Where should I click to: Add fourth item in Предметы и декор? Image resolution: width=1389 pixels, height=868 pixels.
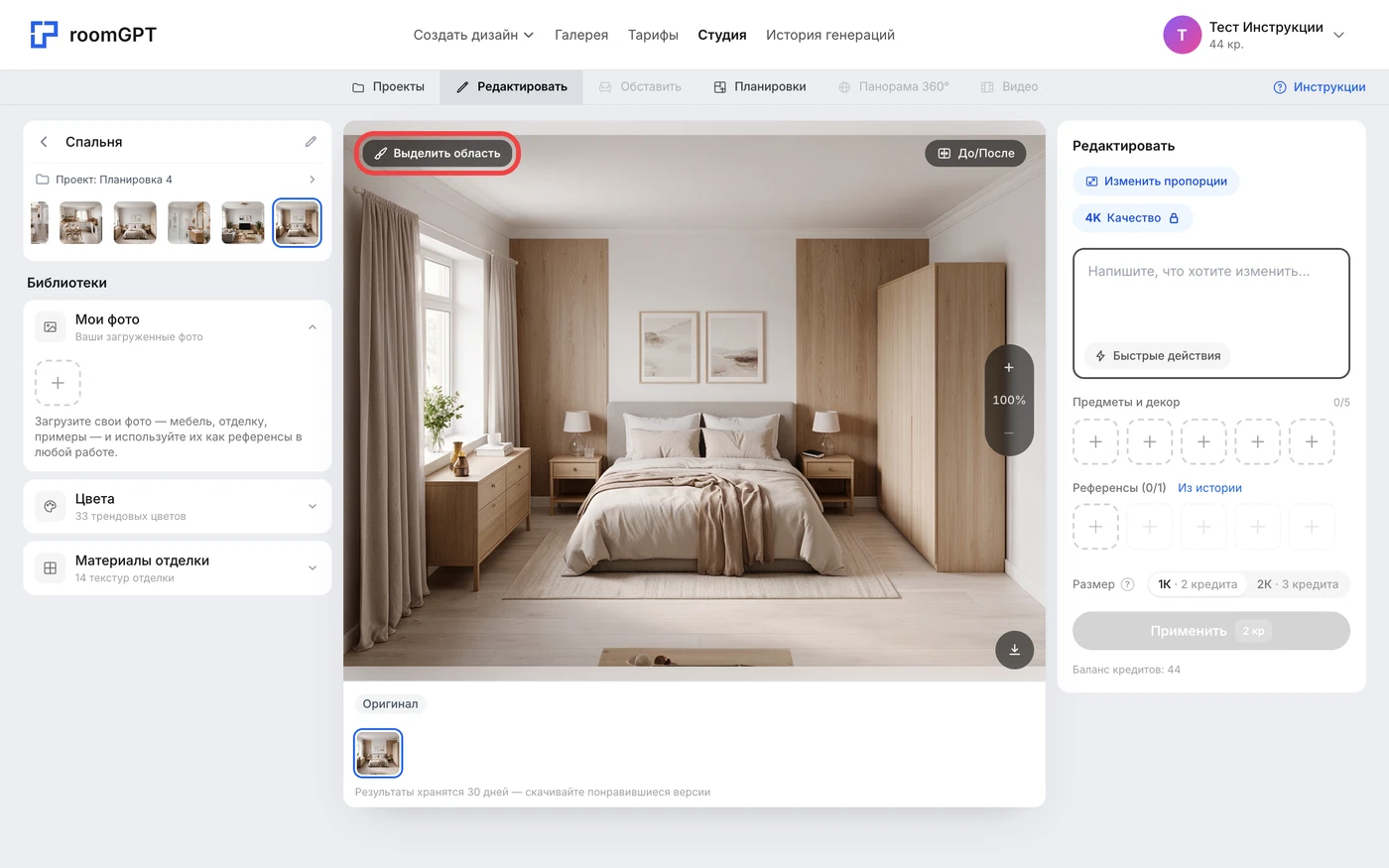point(1257,442)
